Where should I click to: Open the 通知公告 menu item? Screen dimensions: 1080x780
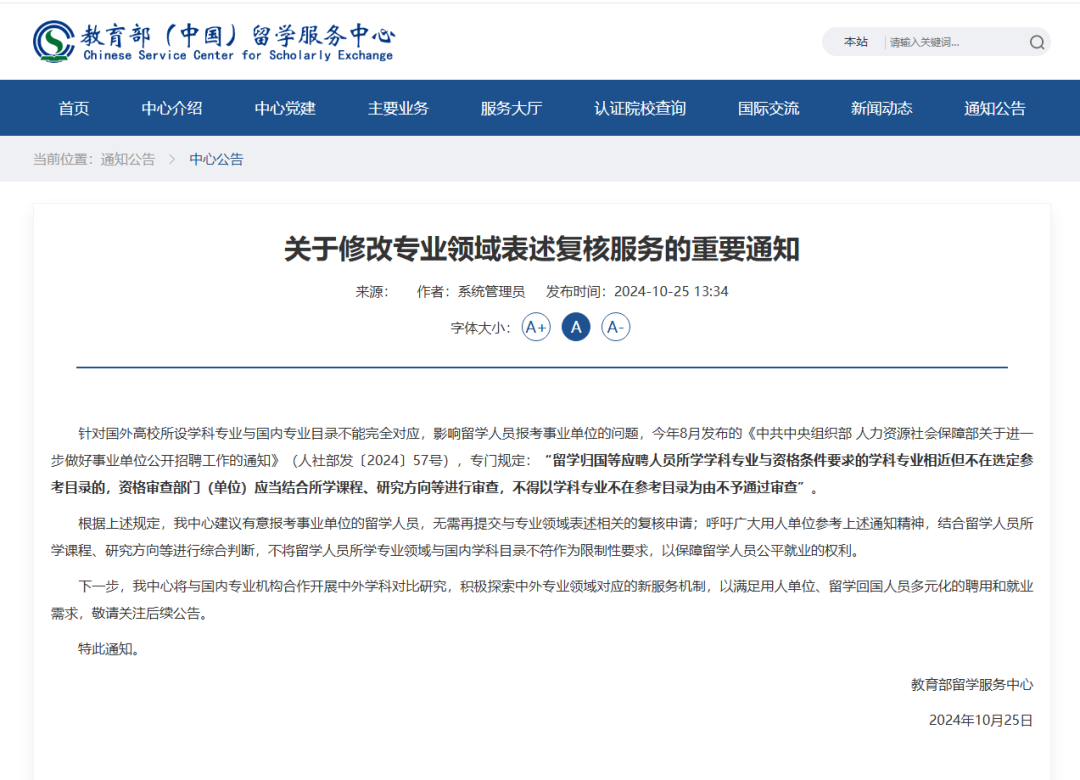995,108
